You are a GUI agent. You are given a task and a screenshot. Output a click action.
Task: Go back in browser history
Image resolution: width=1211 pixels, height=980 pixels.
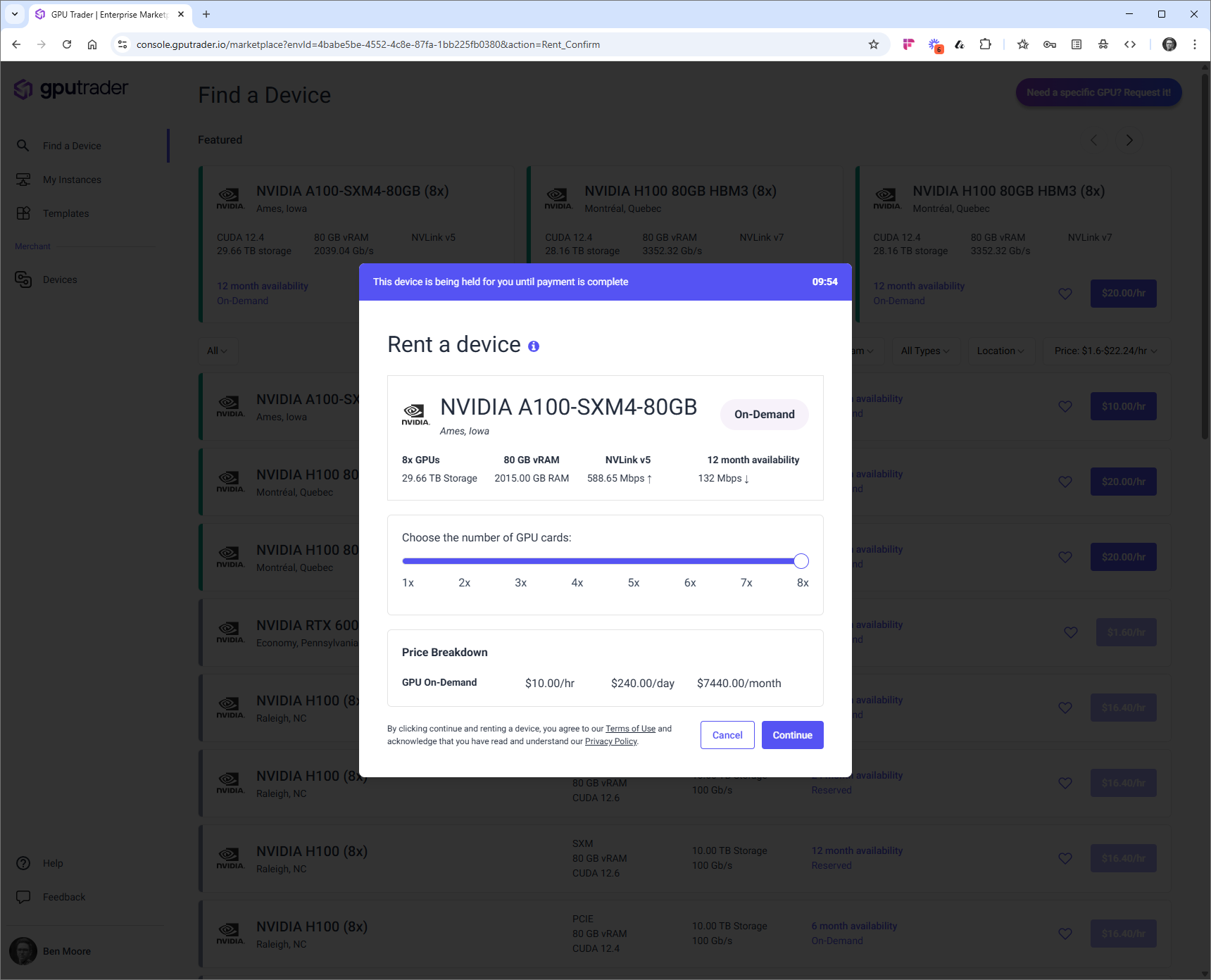coord(16,44)
